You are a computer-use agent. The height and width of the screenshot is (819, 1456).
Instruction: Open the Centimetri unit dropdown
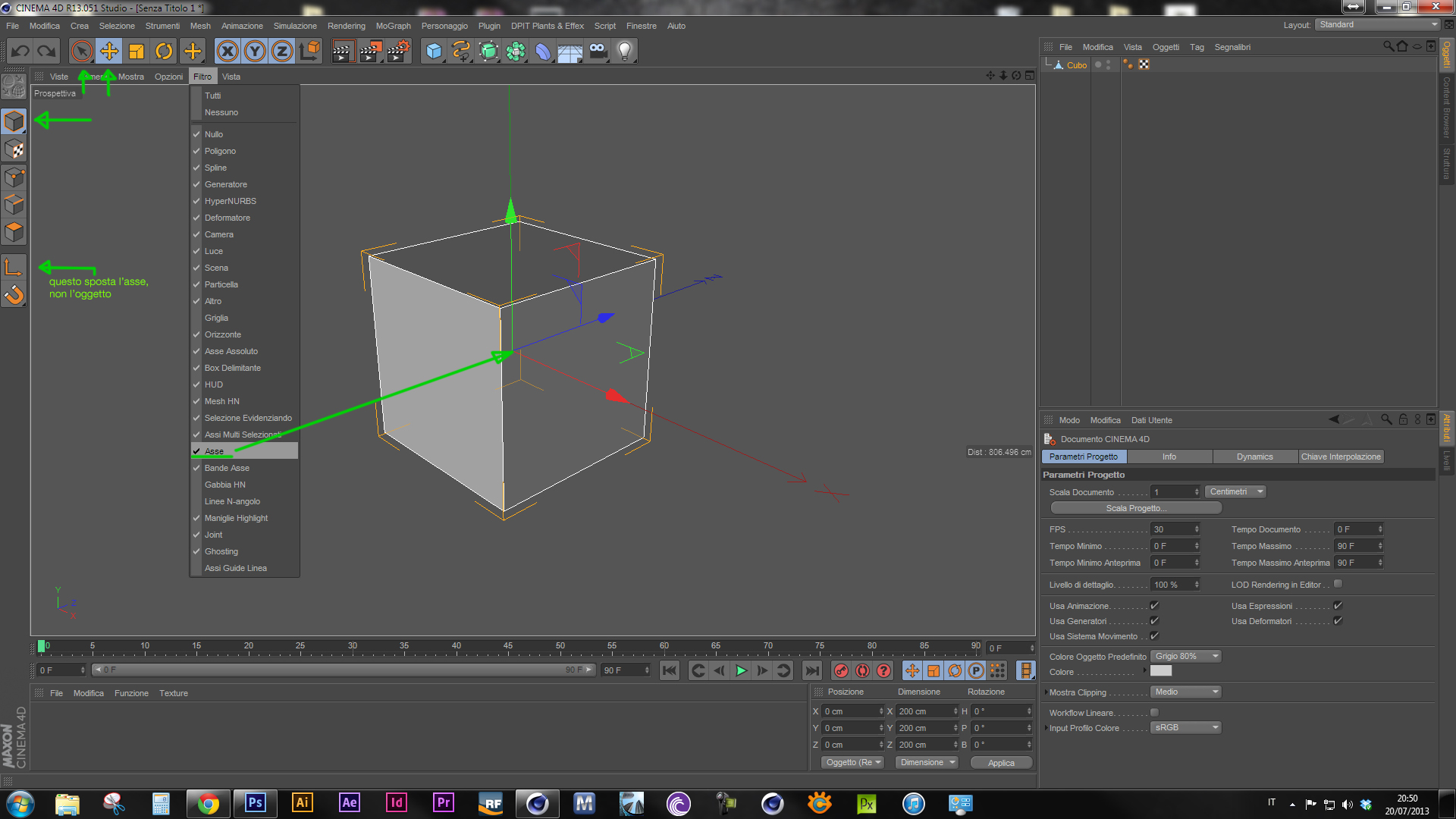(1235, 492)
